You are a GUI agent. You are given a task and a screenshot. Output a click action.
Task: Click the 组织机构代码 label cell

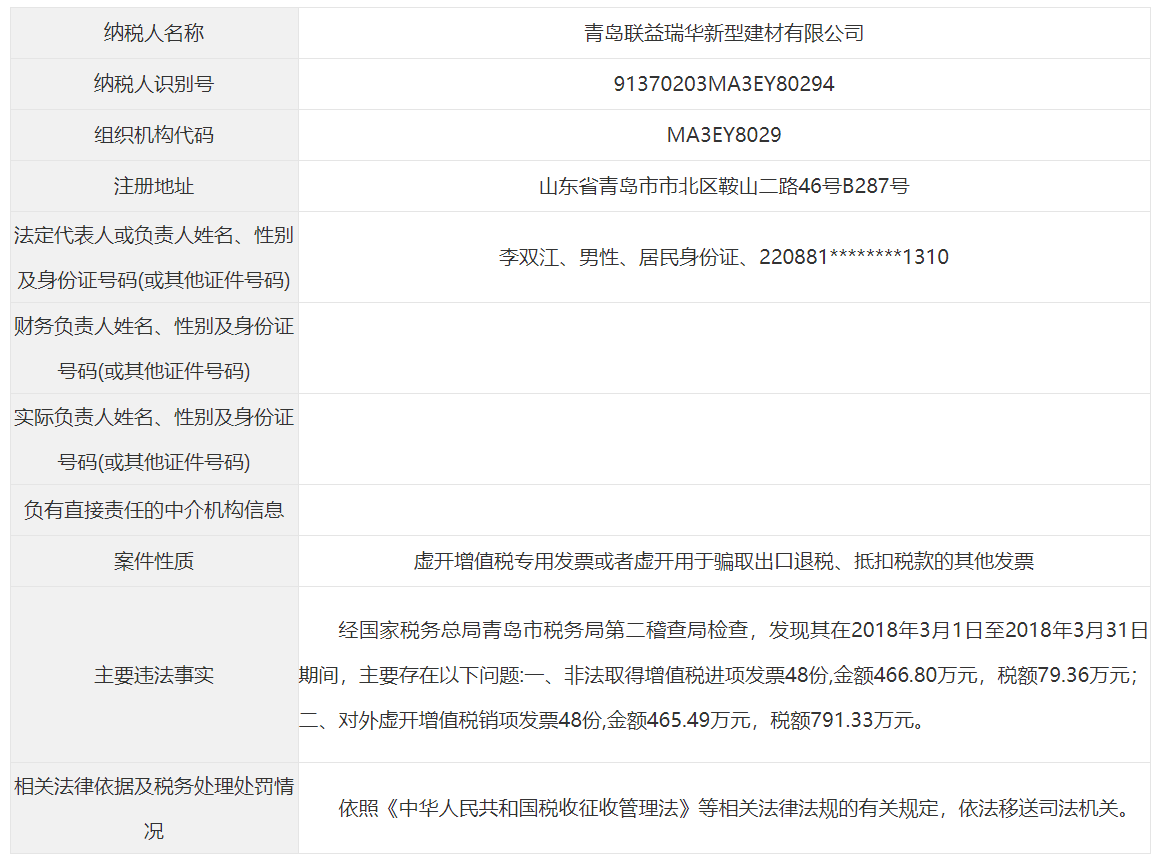click(154, 135)
